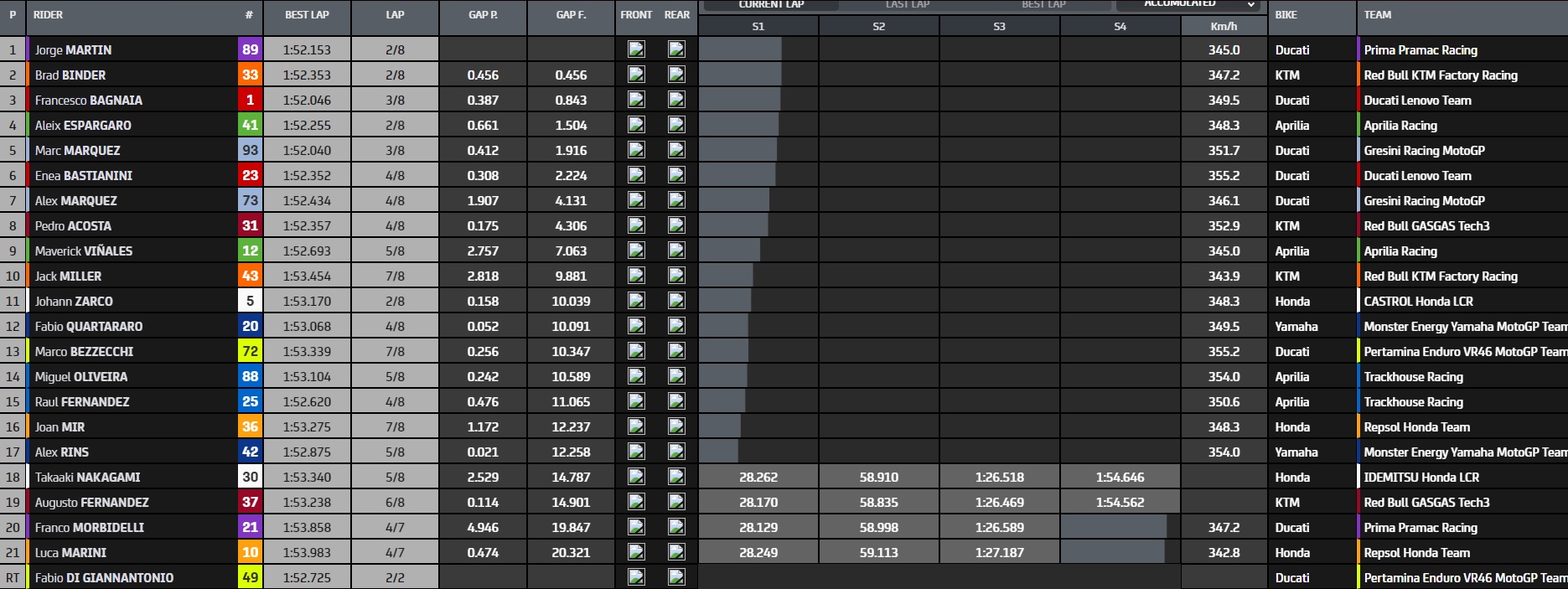
Task: Click Augusto Fernandez's S1 time 28.170
Action: coord(758,502)
